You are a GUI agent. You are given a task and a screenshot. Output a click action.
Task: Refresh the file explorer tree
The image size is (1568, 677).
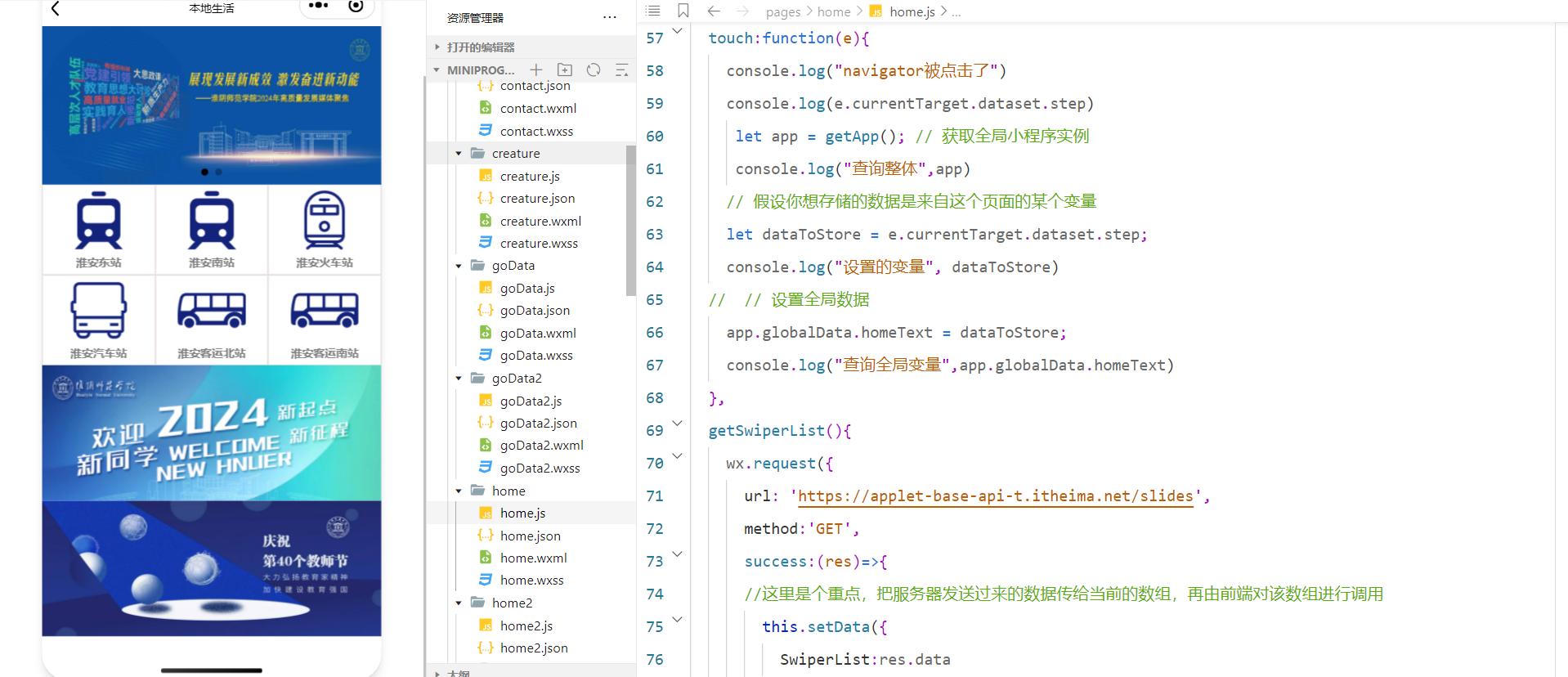click(594, 70)
